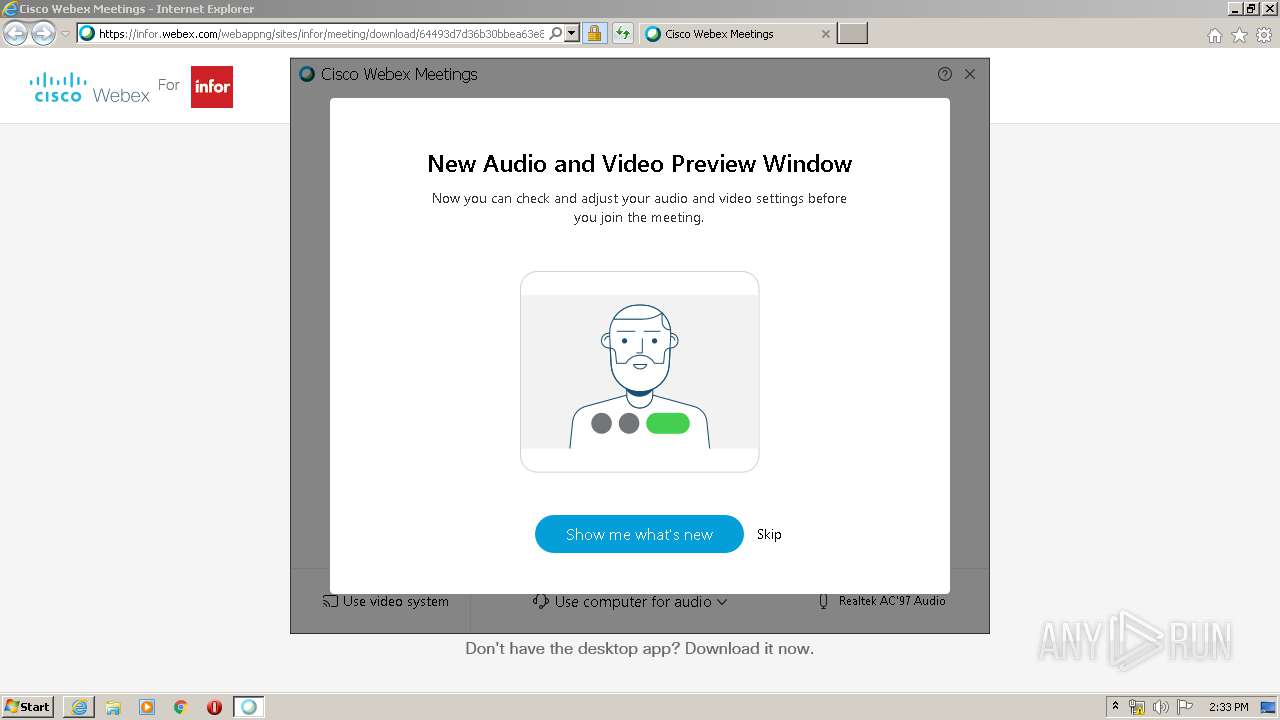This screenshot has width=1280, height=720.
Task: Click the headset audio icon
Action: coord(541,601)
